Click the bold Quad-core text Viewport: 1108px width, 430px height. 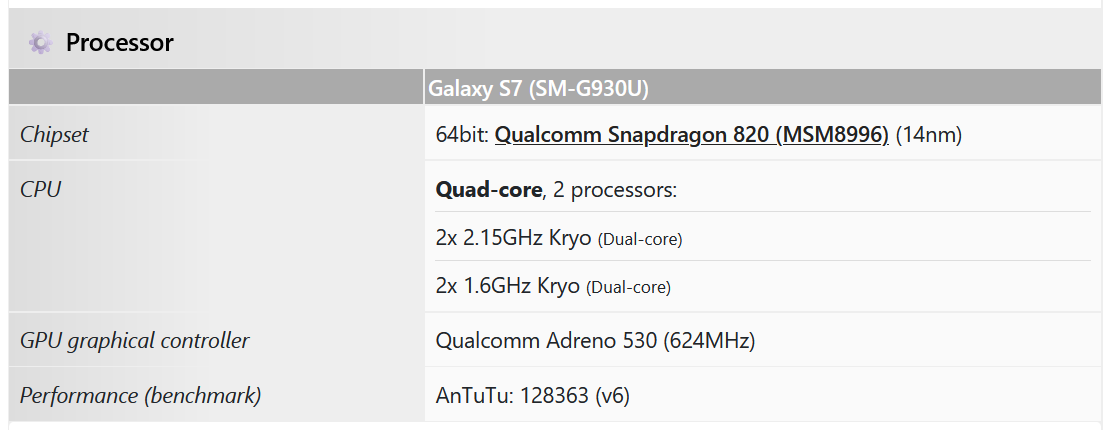pos(488,189)
